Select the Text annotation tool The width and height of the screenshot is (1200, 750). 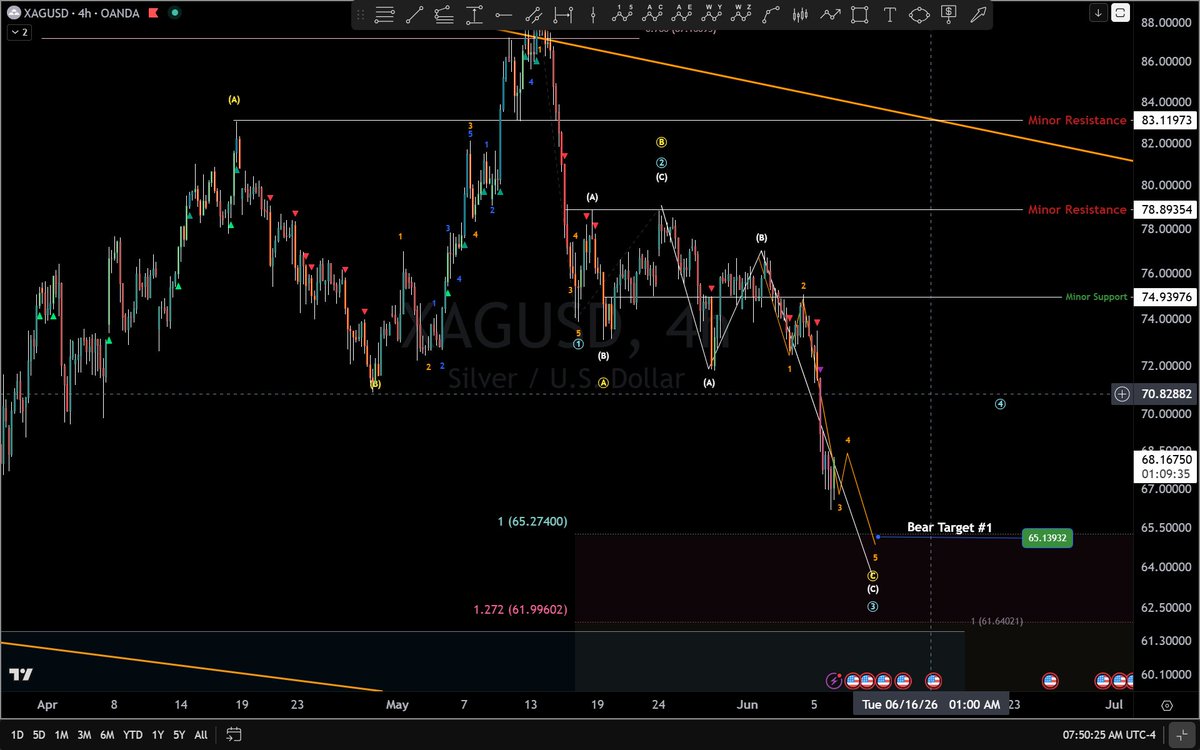[x=889, y=14]
